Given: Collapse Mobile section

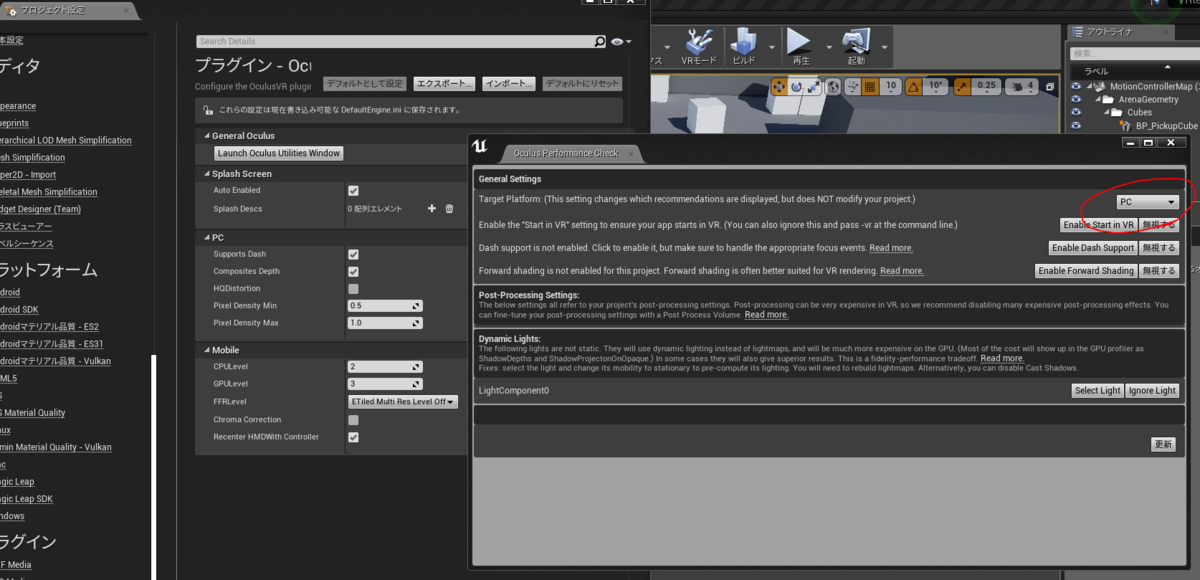Looking at the screenshot, I should pyautogui.click(x=206, y=350).
